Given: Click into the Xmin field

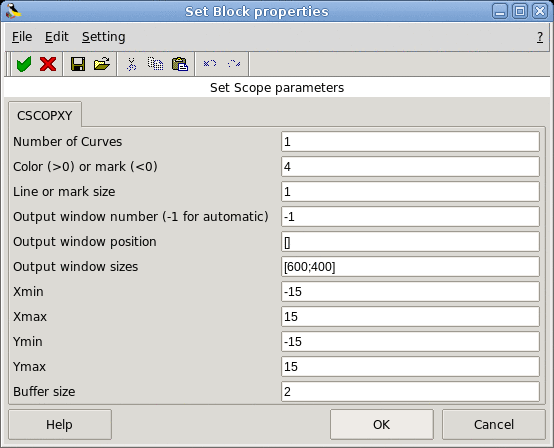Looking at the screenshot, I should [410, 291].
